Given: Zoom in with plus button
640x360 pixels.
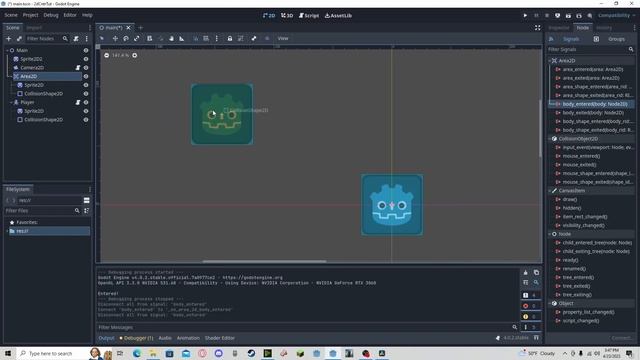Looking at the screenshot, I should click(135, 55).
